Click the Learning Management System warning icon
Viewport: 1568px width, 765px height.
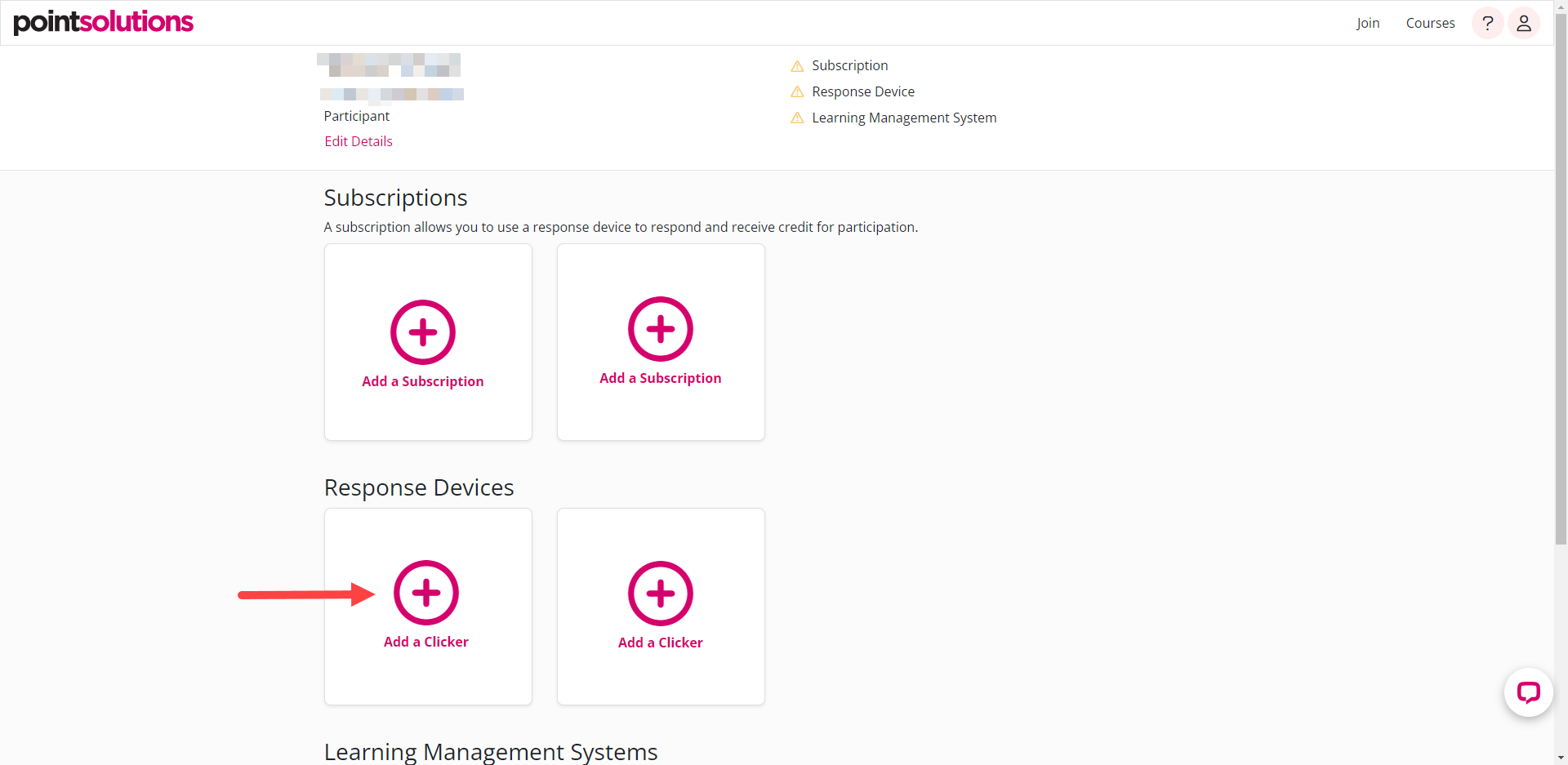(796, 118)
